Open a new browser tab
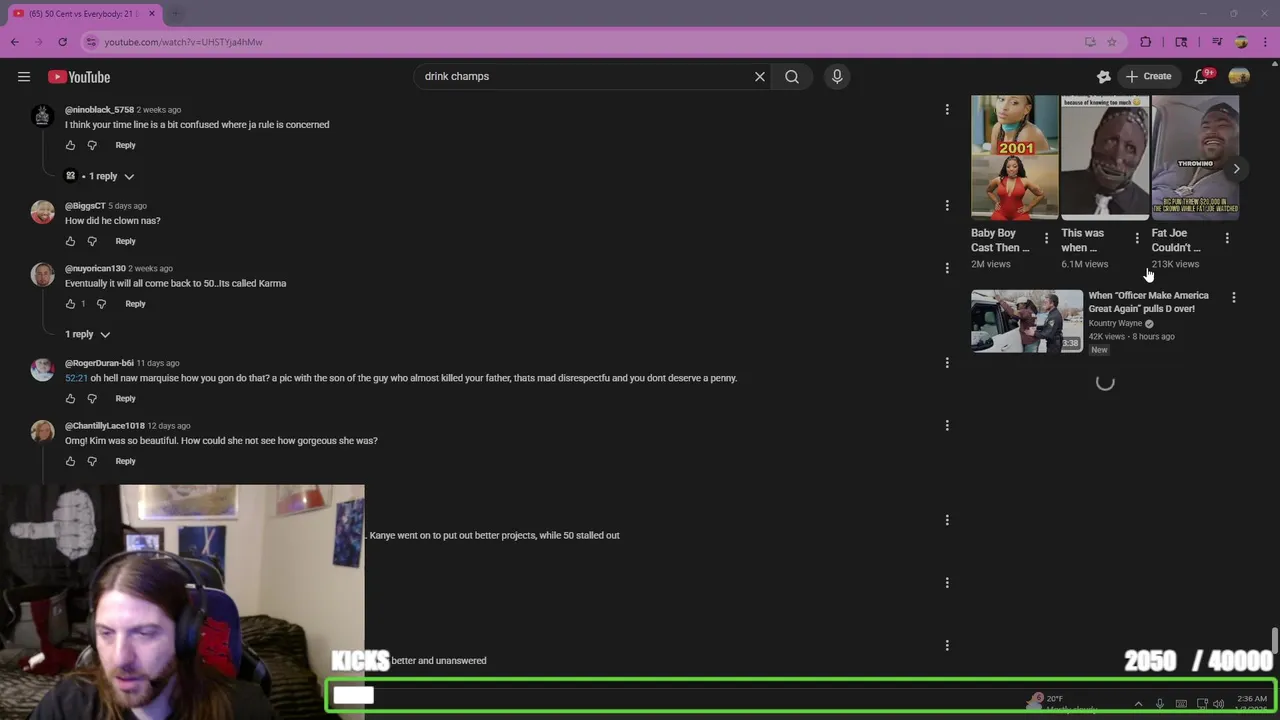Image resolution: width=1280 pixels, height=720 pixels. (x=176, y=14)
